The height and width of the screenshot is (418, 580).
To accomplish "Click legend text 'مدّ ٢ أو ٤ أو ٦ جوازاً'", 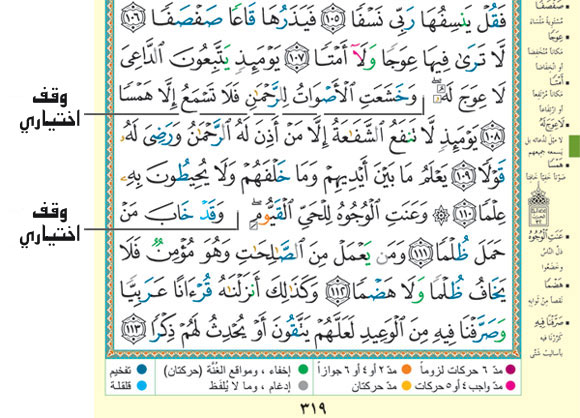I will [x=358, y=370].
